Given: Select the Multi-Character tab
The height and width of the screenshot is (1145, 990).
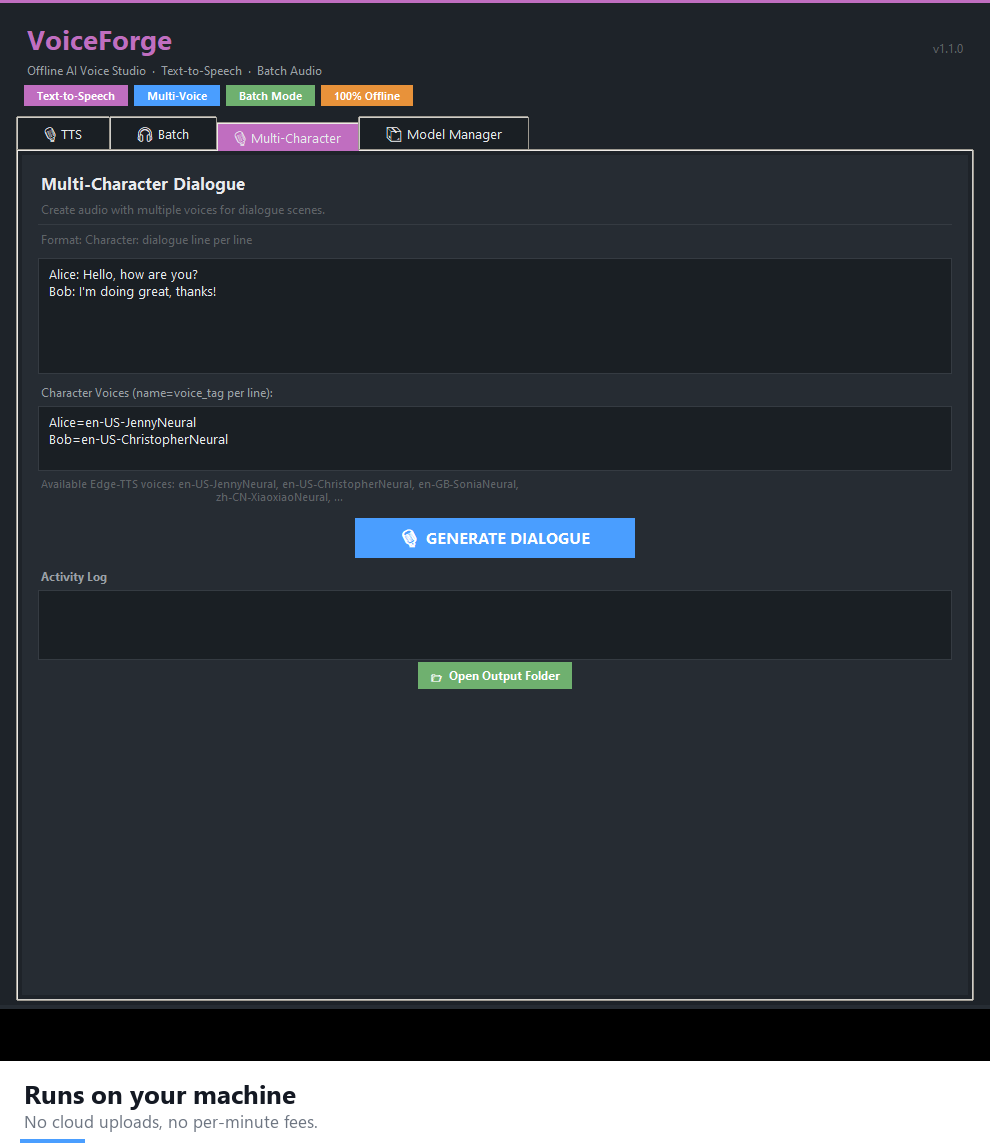Looking at the screenshot, I should point(288,137).
